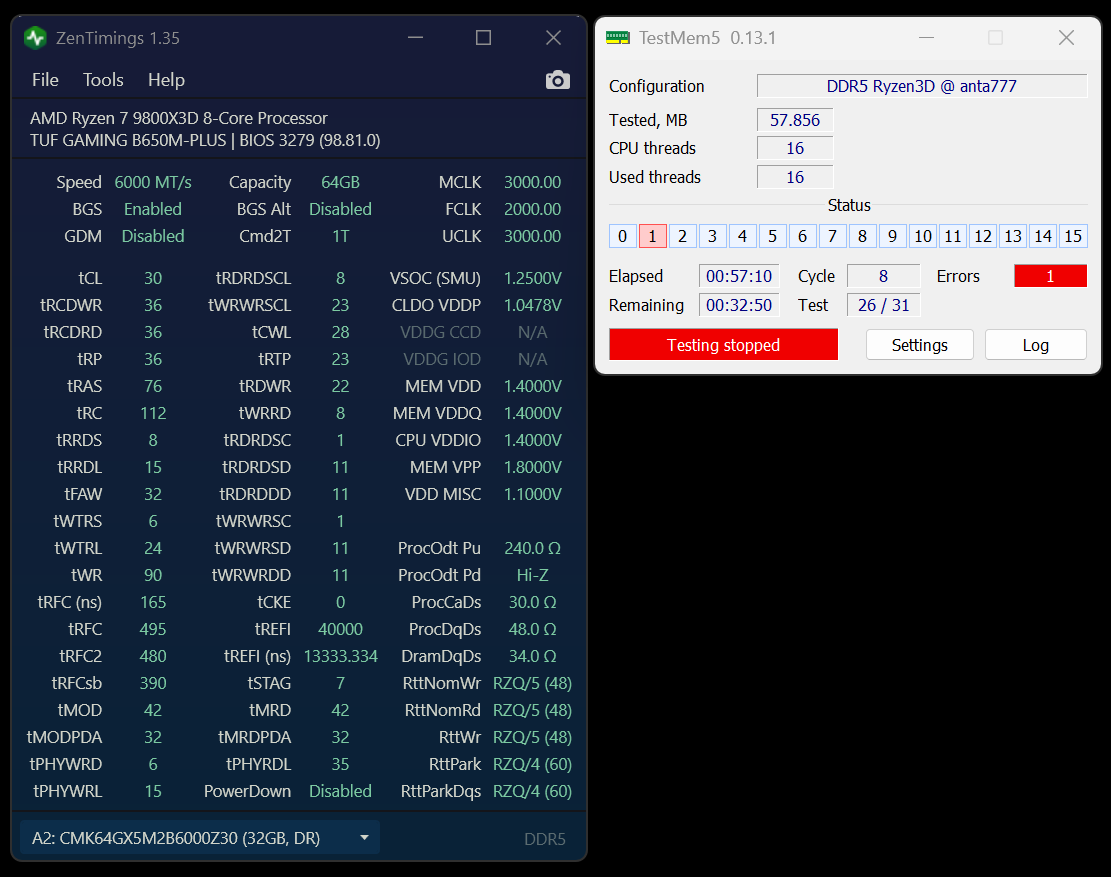The height and width of the screenshot is (877, 1111).
Task: Click the GDM Disabled value
Action: tap(153, 236)
